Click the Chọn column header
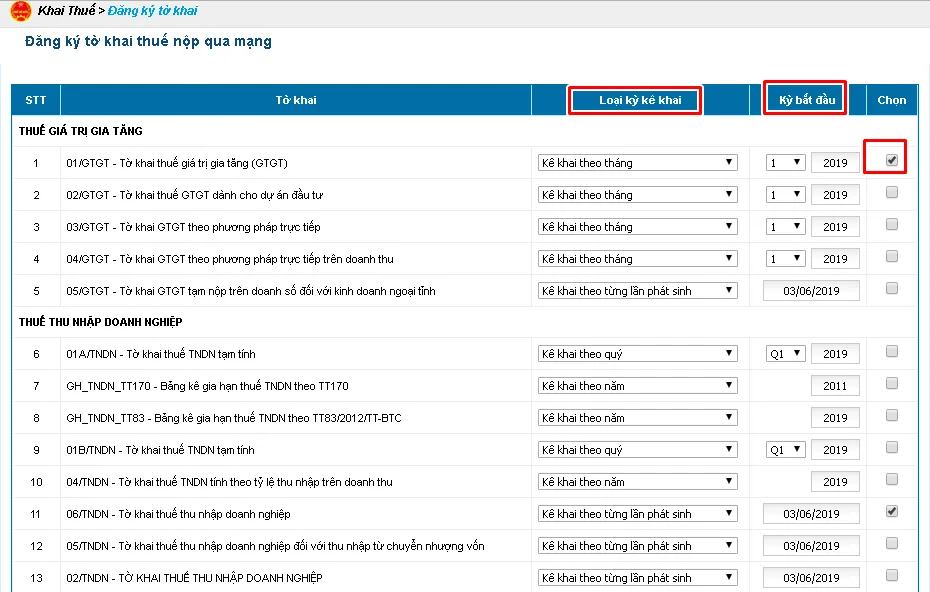 pos(891,100)
